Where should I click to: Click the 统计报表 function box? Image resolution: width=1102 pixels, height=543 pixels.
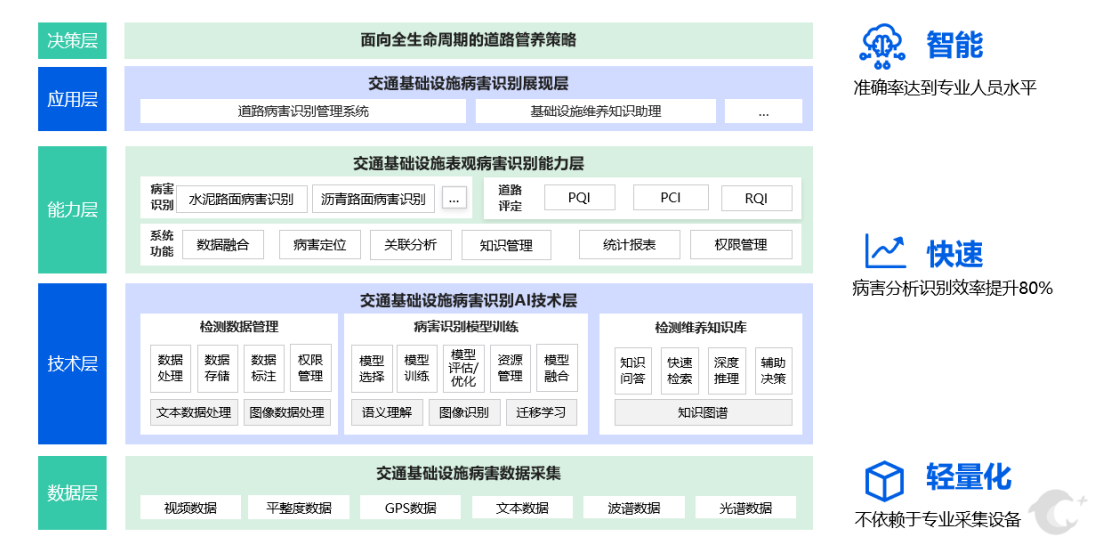click(x=630, y=244)
